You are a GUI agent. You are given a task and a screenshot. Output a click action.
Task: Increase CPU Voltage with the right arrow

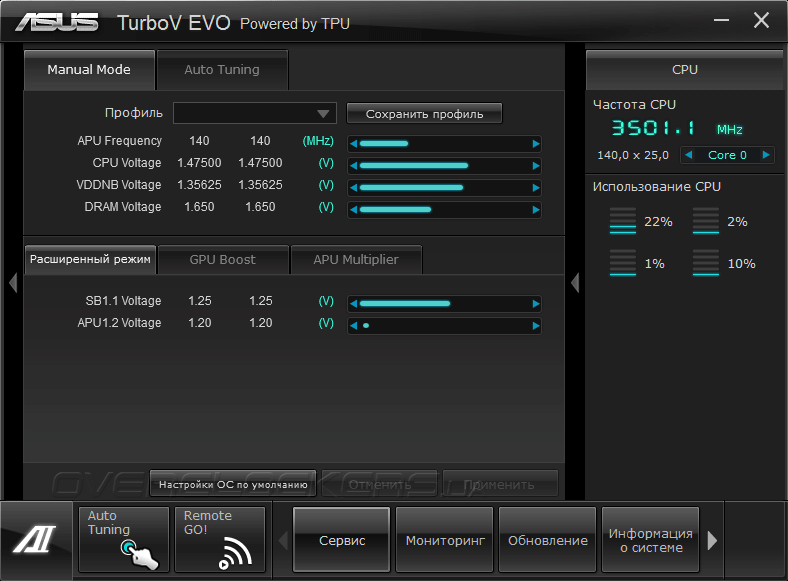click(536, 166)
